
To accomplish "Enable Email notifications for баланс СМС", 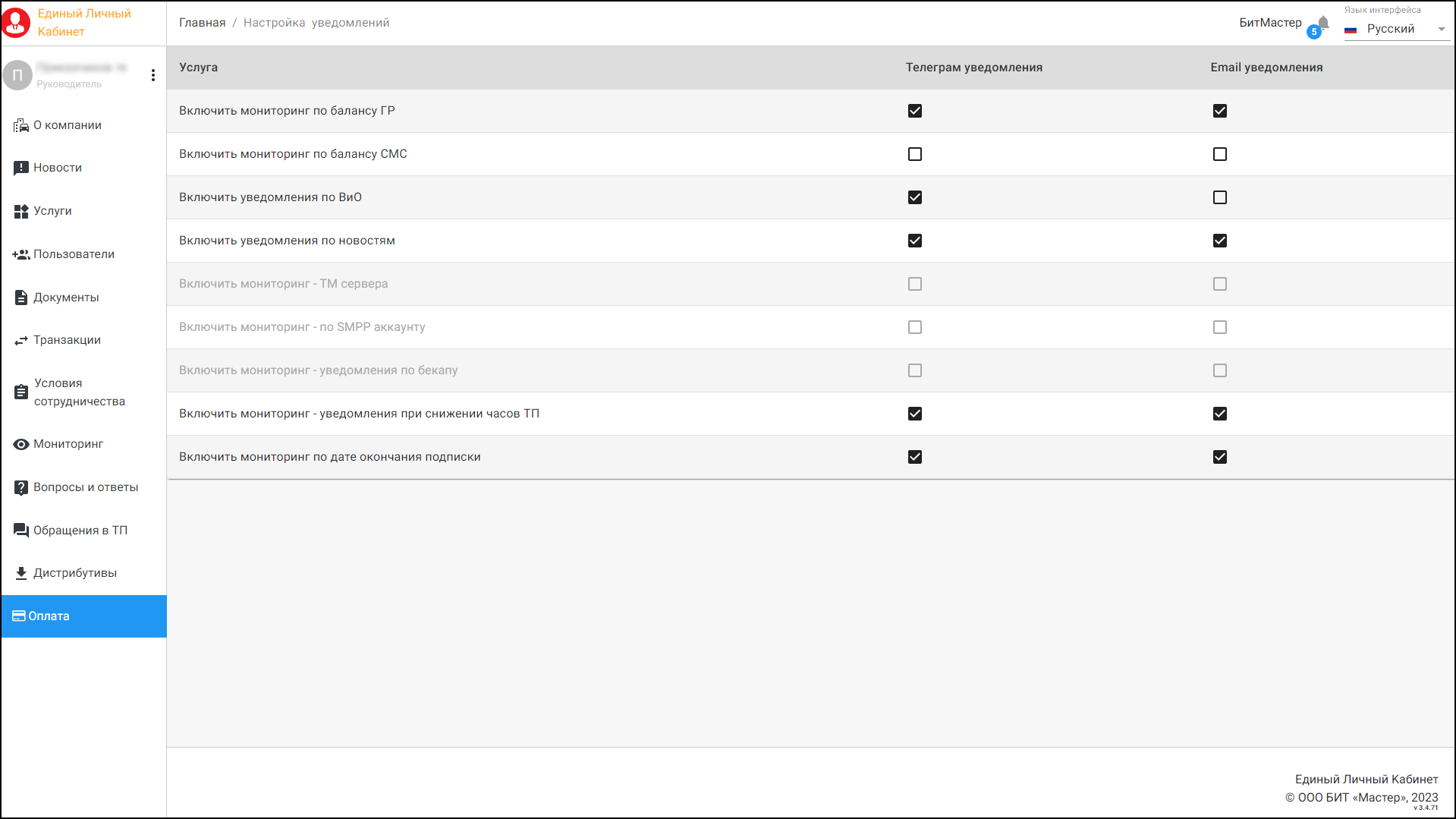I will pyautogui.click(x=1219, y=154).
